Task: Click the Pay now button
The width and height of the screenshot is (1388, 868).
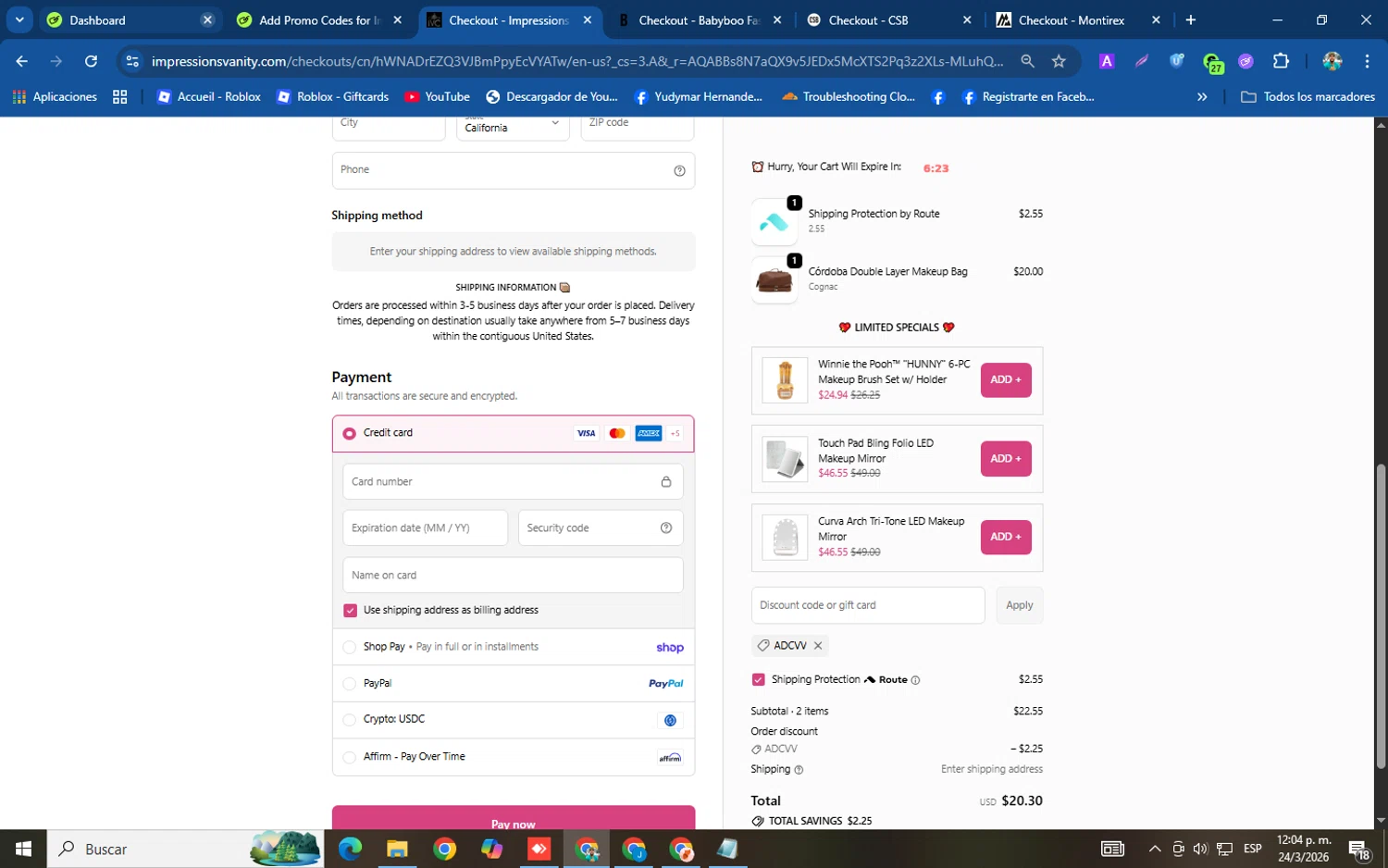Action: [514, 818]
